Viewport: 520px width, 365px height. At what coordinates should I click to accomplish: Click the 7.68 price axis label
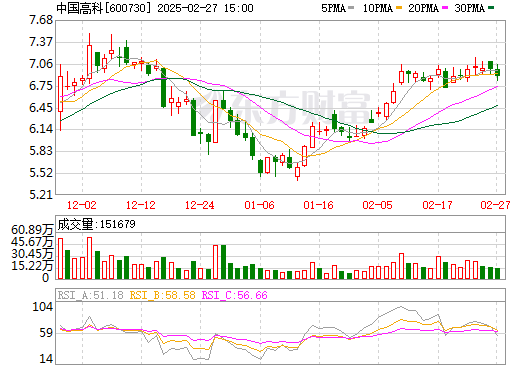point(41,20)
